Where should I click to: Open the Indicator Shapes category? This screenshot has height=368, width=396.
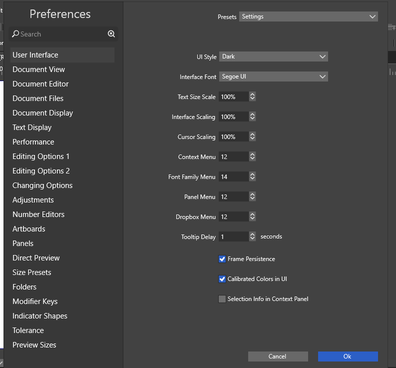[40, 316]
